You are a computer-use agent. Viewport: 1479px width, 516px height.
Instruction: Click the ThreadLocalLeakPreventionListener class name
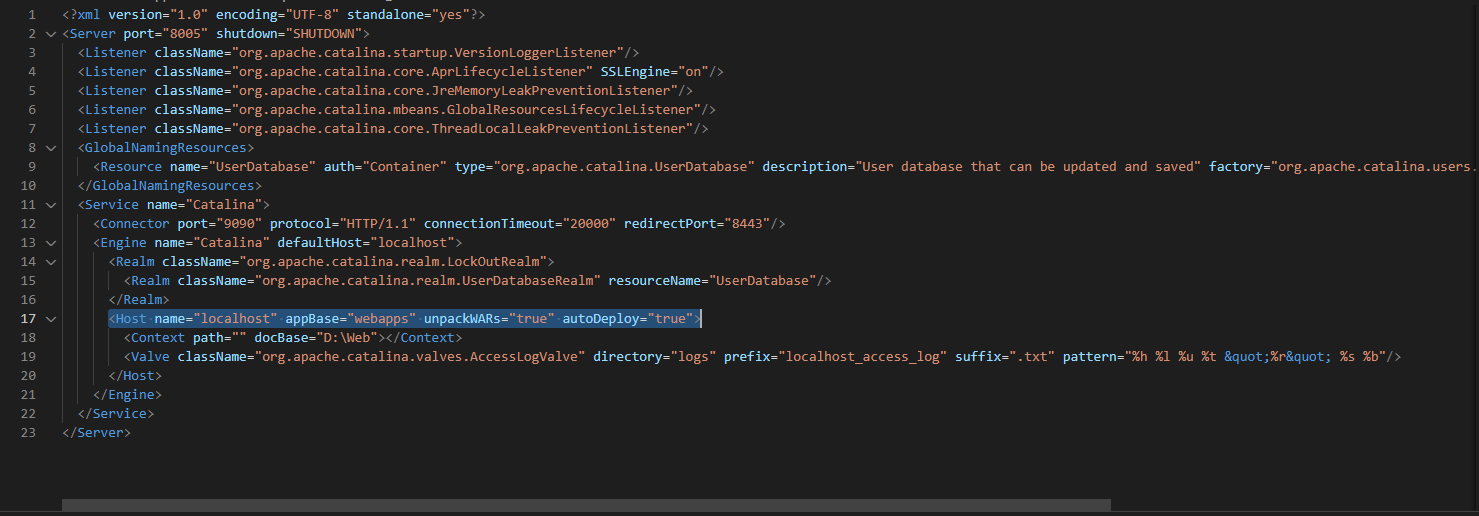(x=462, y=128)
